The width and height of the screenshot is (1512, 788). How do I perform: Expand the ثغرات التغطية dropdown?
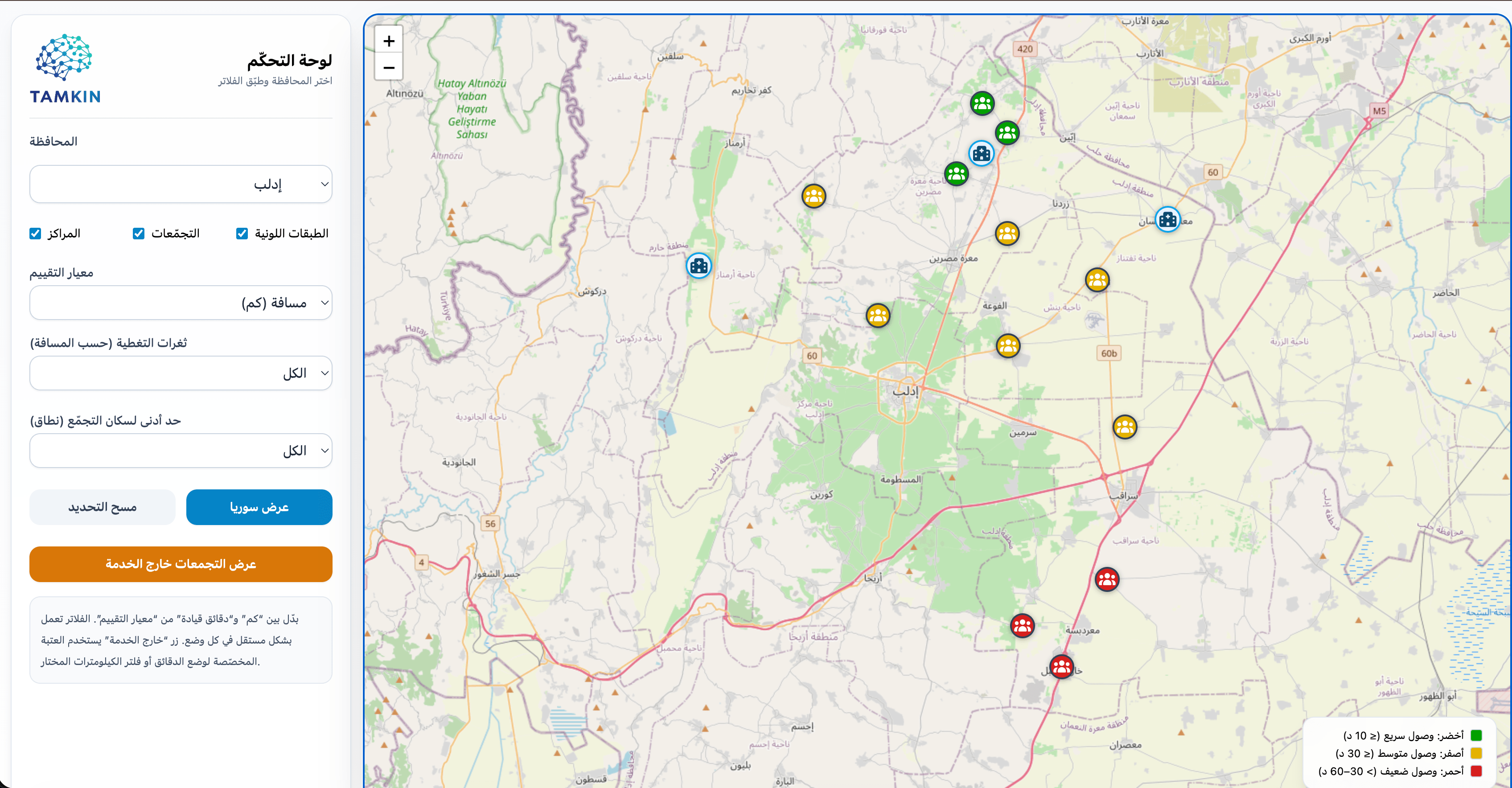click(x=181, y=373)
